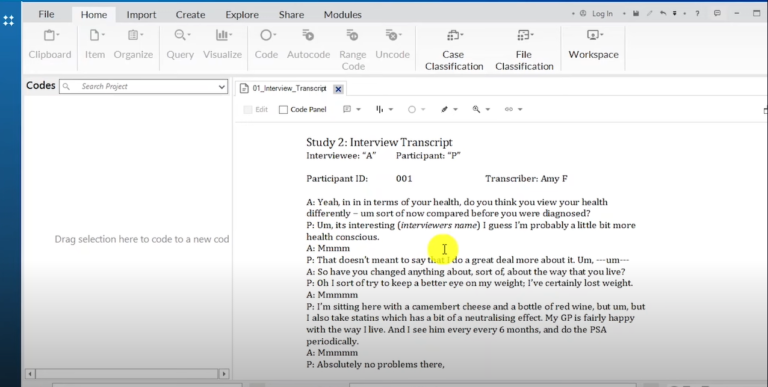The height and width of the screenshot is (387, 768).
Task: Switch to the Modules ribbon tab
Action: tap(342, 15)
